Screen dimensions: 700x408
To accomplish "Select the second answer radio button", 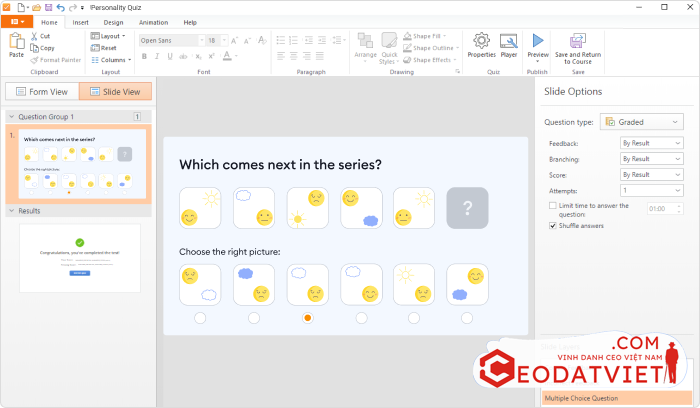I will tap(254, 318).
